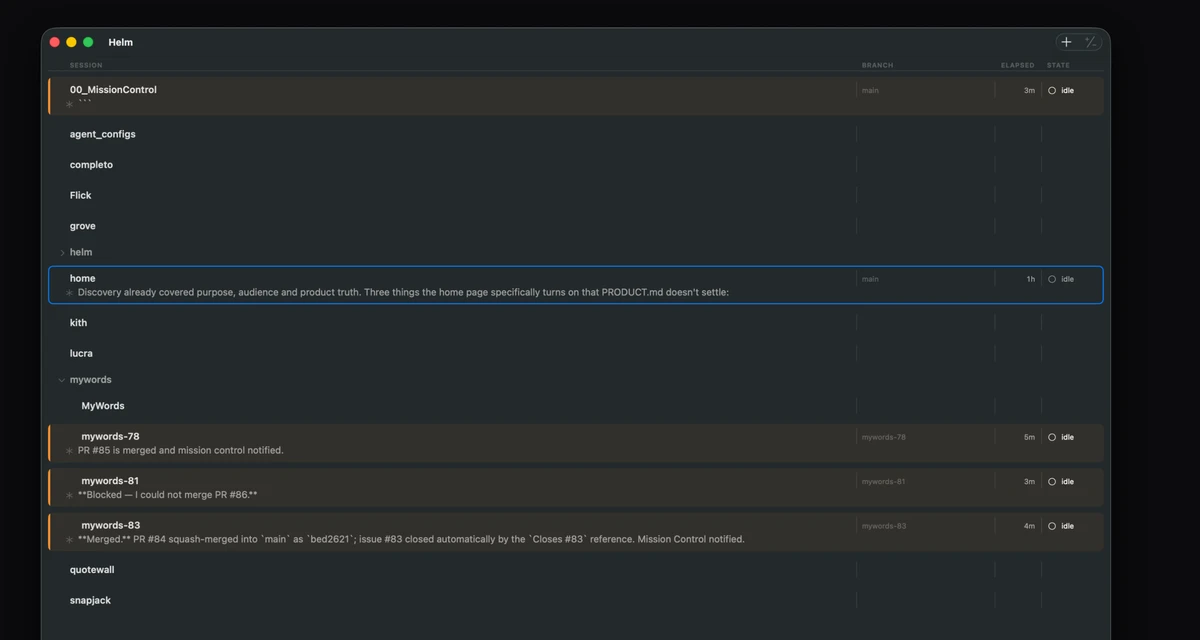
Task: Click '**Merged.** PR #84 squash-merged' message
Action: [x=411, y=539]
